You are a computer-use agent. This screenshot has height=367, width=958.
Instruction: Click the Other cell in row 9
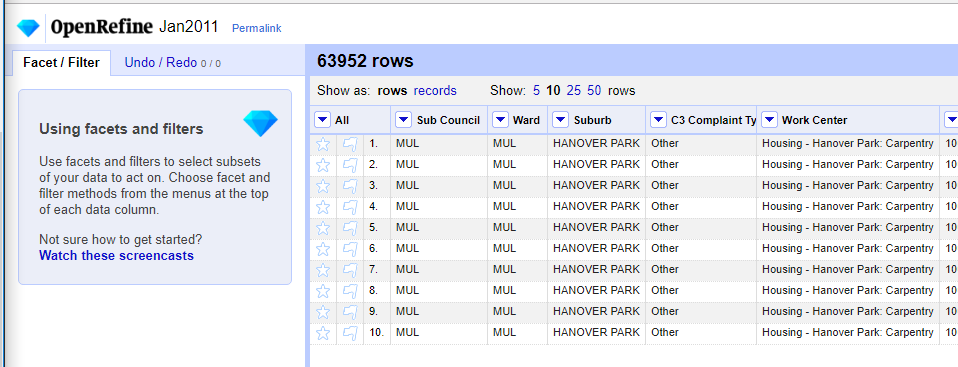pos(701,311)
